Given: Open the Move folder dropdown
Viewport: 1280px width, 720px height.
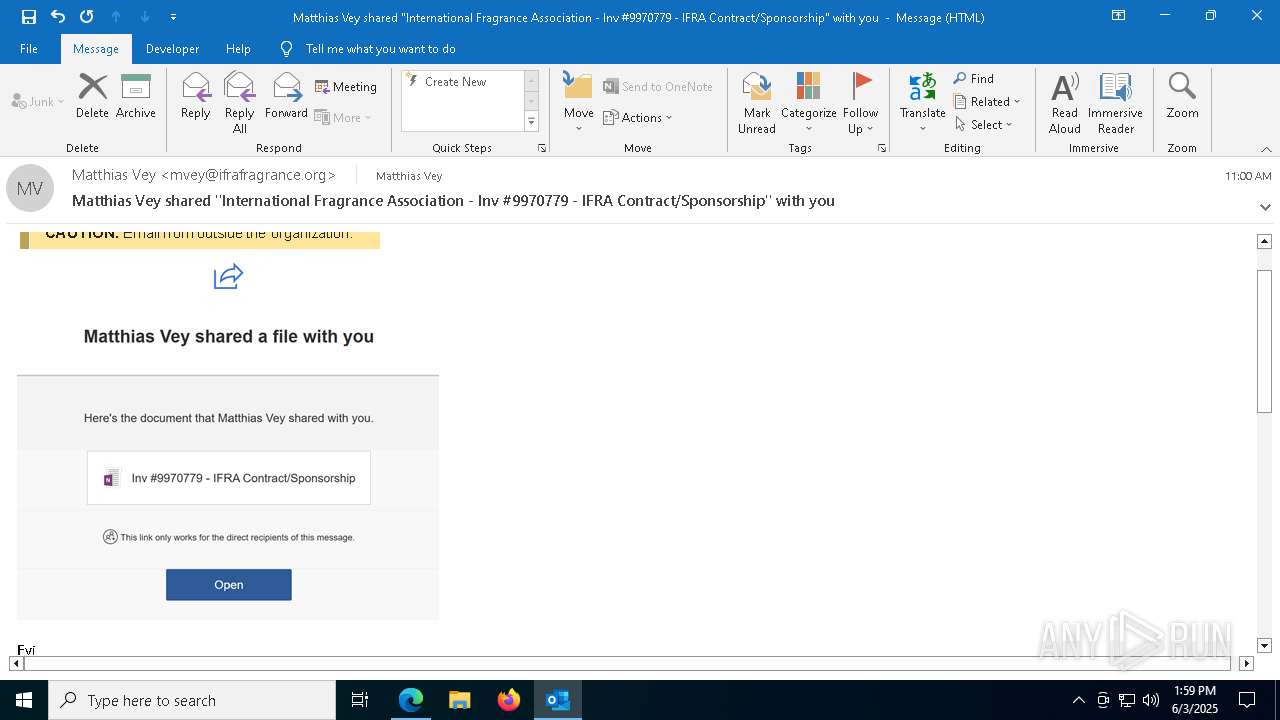Looking at the screenshot, I should [x=578, y=102].
